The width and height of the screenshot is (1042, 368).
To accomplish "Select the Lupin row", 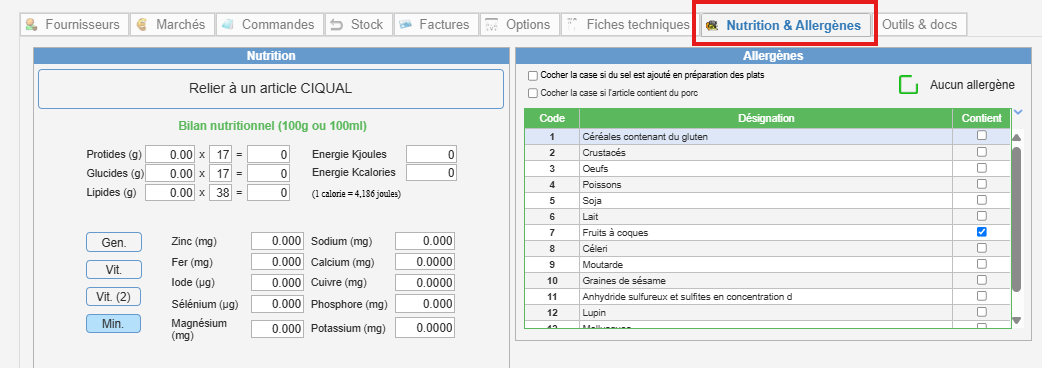I will click(768, 312).
